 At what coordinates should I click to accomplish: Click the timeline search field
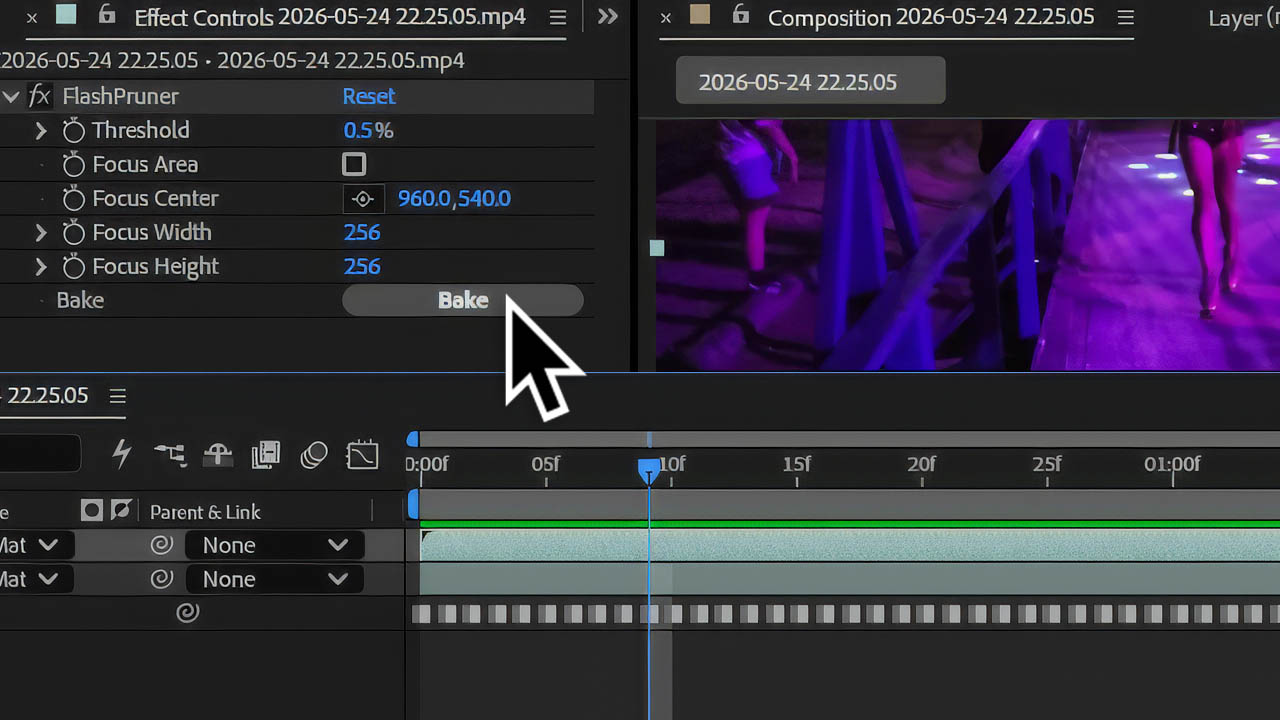pyautogui.click(x=40, y=454)
